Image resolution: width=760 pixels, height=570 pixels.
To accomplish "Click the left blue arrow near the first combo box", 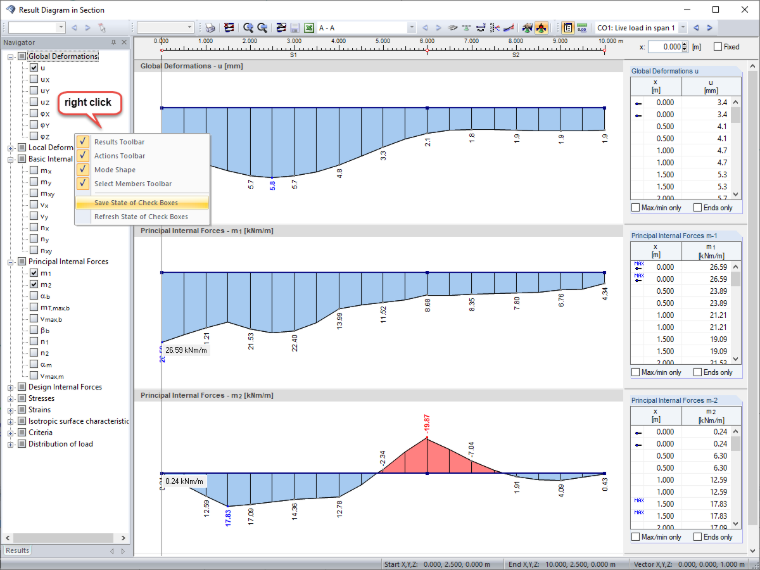I will 74,28.
